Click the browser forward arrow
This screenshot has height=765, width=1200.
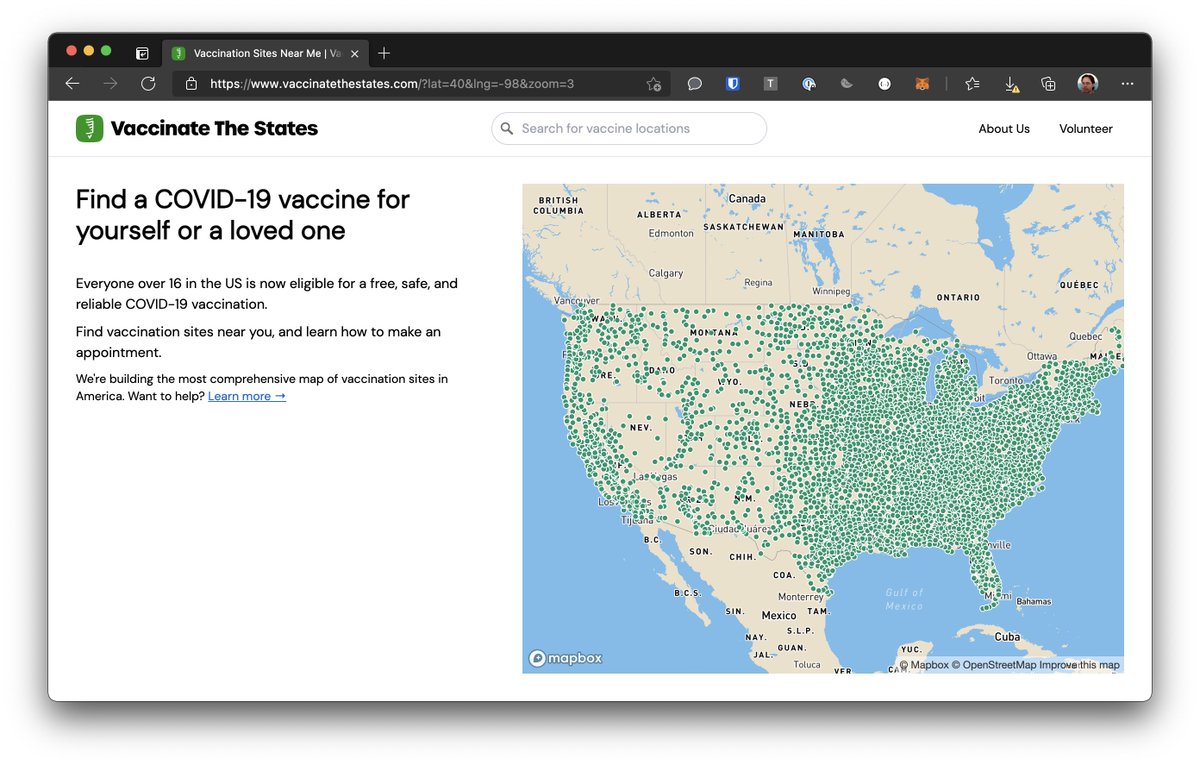click(110, 84)
